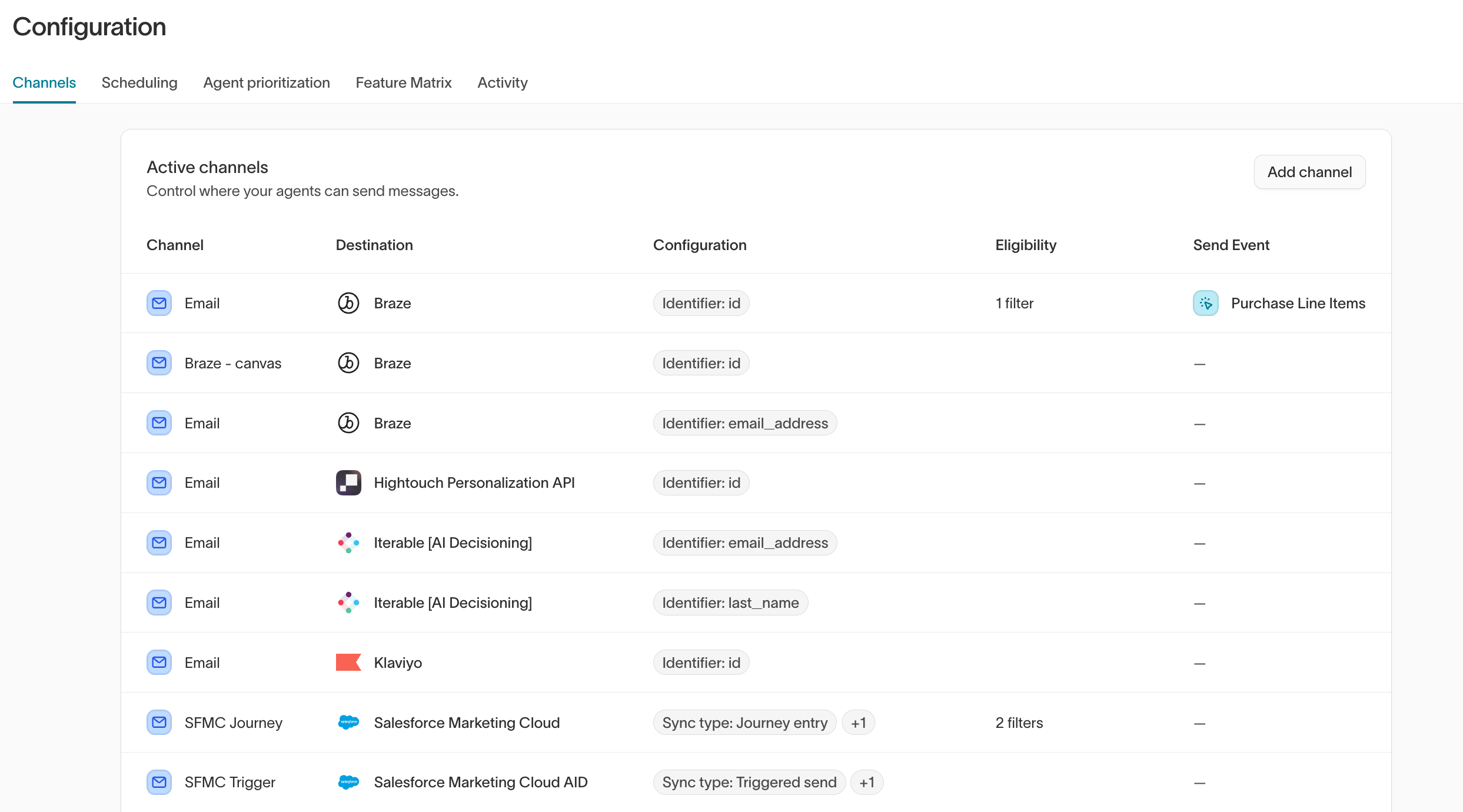Image resolution: width=1463 pixels, height=812 pixels.
Task: Click the email icon in the Braze - canvas row
Action: (x=159, y=363)
